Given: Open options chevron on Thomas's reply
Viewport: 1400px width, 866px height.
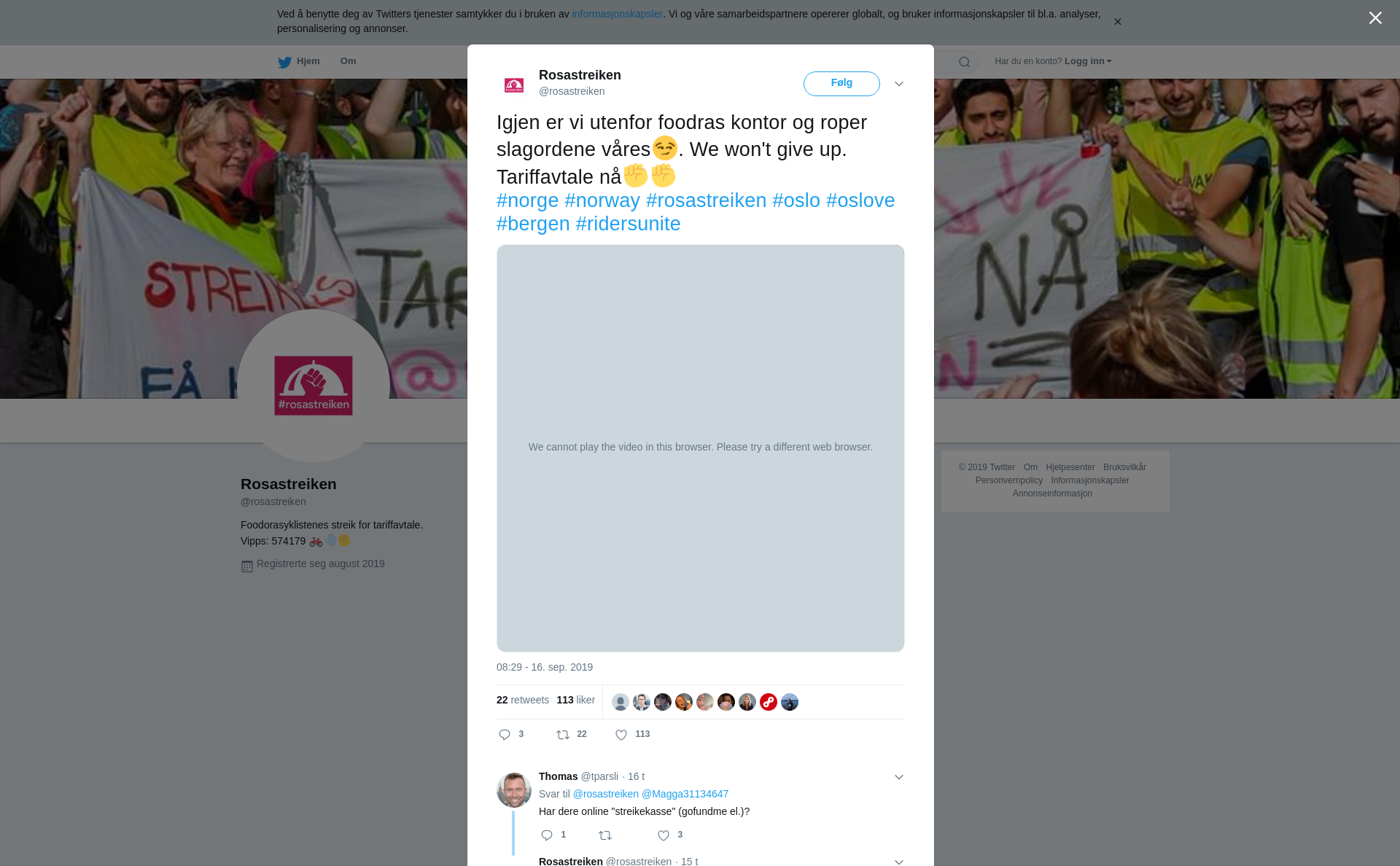Looking at the screenshot, I should [899, 777].
